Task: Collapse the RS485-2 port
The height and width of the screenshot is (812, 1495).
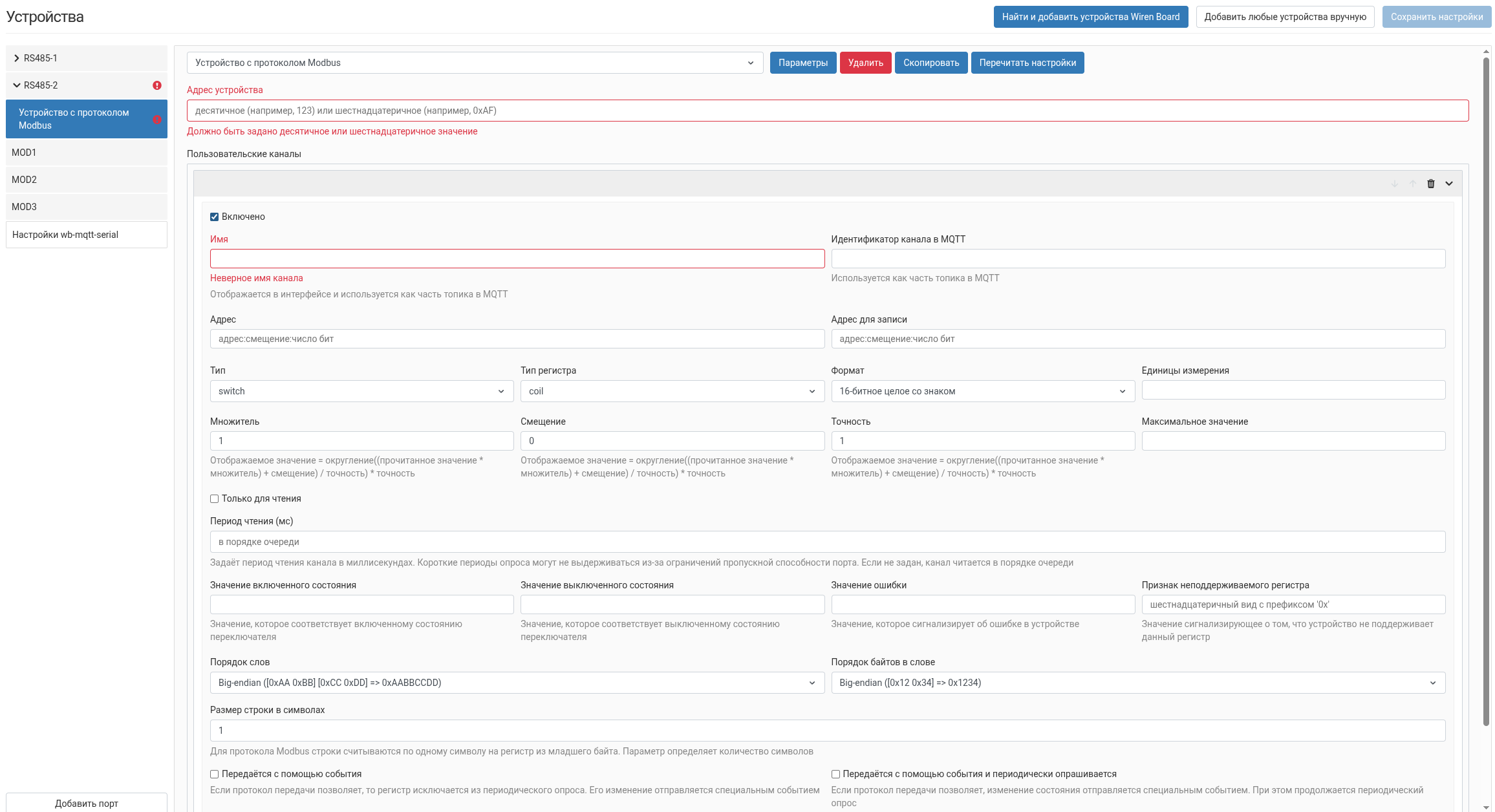Action: 17,85
